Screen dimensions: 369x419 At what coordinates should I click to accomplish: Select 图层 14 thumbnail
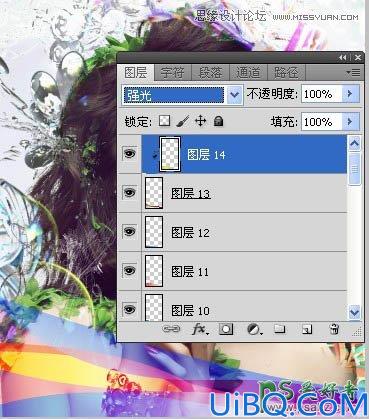(170, 154)
